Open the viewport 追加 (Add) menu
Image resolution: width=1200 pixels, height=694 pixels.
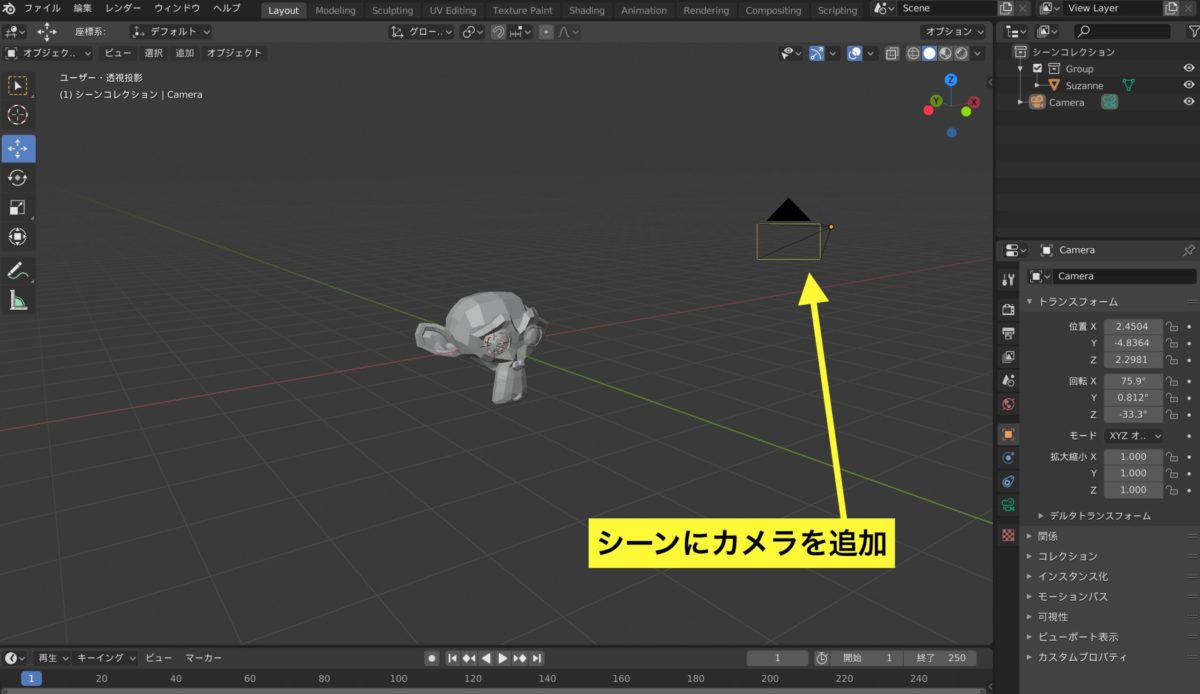tap(185, 53)
